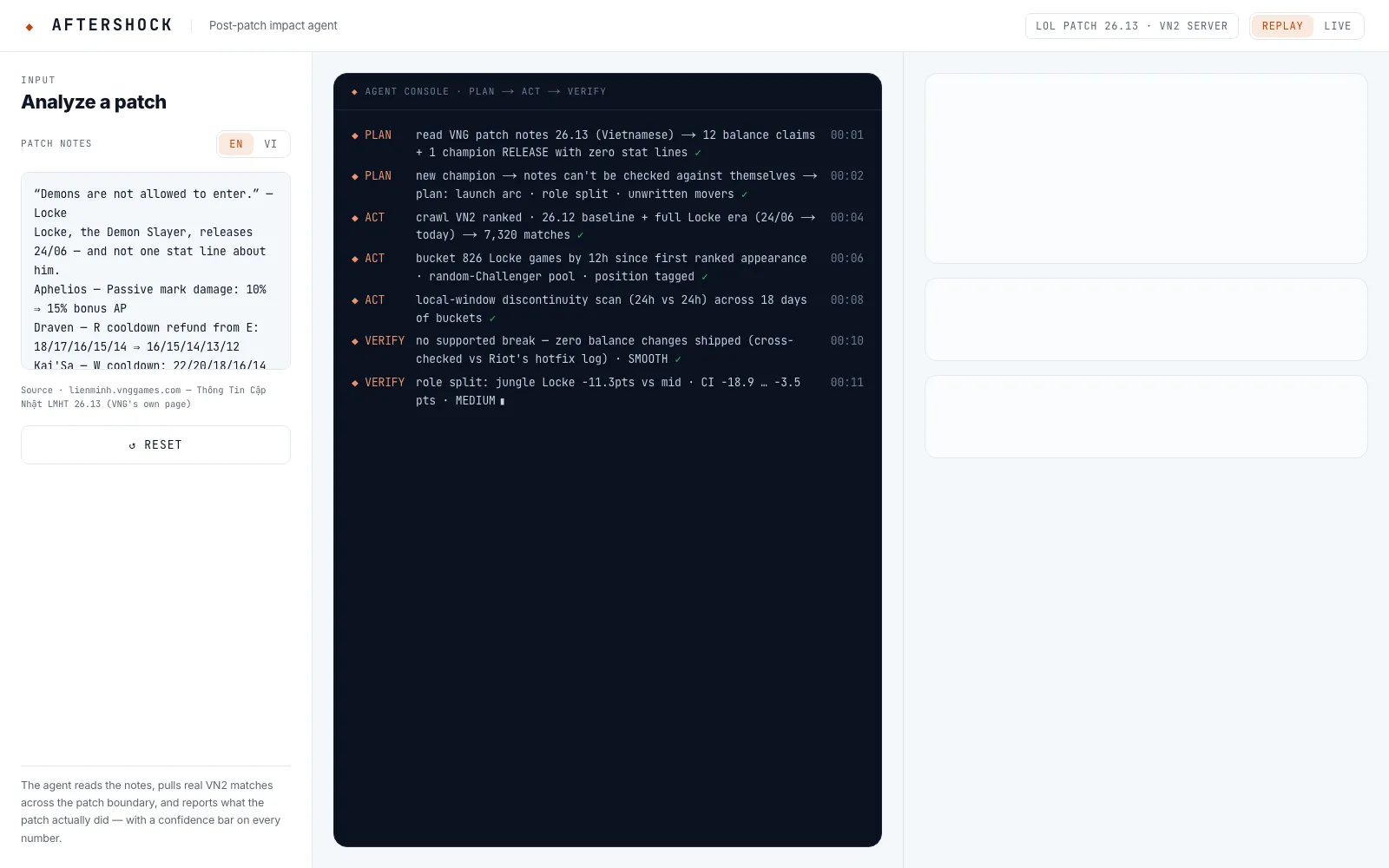Click the Aftershock diamond logo icon
The image size is (1389, 868).
pos(30,27)
